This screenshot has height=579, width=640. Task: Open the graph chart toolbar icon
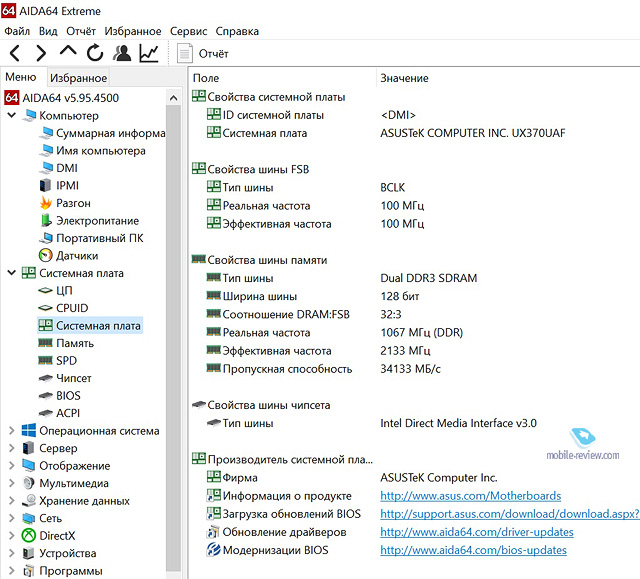149,53
